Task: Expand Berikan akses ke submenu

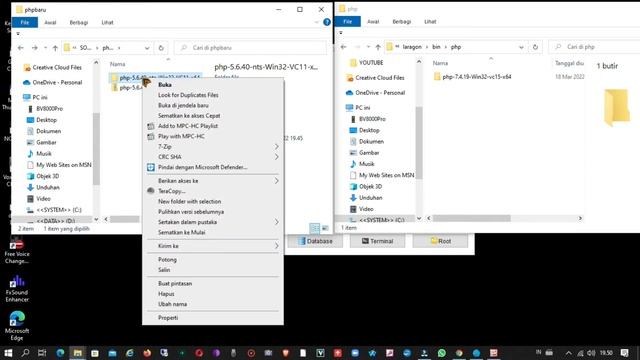Action: coord(213,181)
